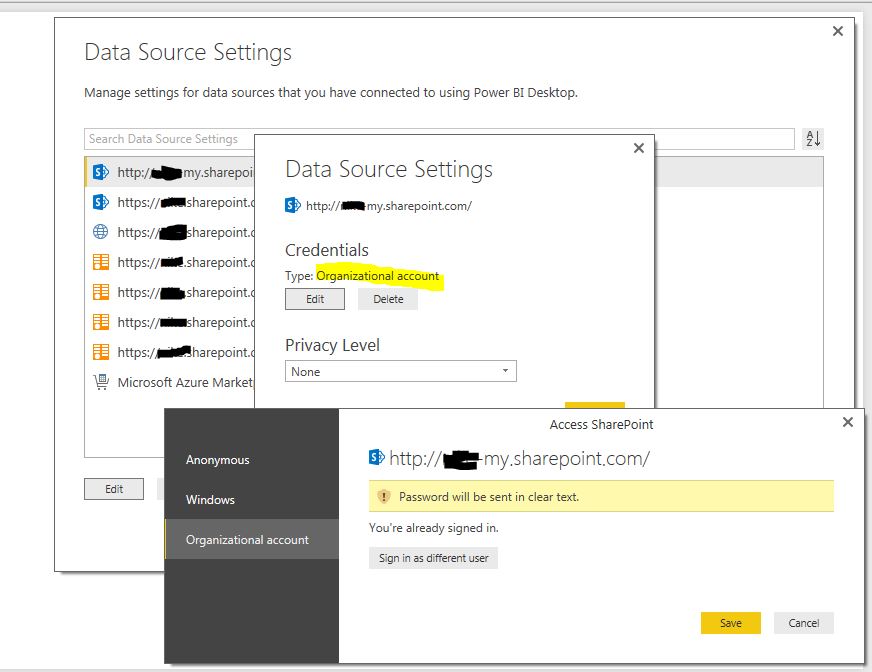Click the You're already signed in text
The image size is (872, 672).
tap(434, 528)
